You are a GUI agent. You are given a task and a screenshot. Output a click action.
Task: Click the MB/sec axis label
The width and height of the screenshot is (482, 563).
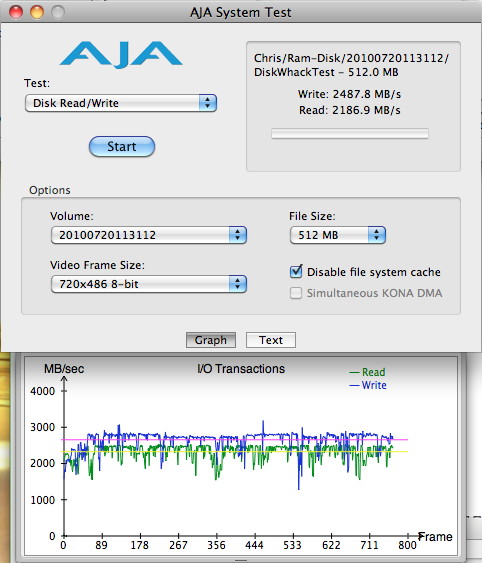(64, 369)
